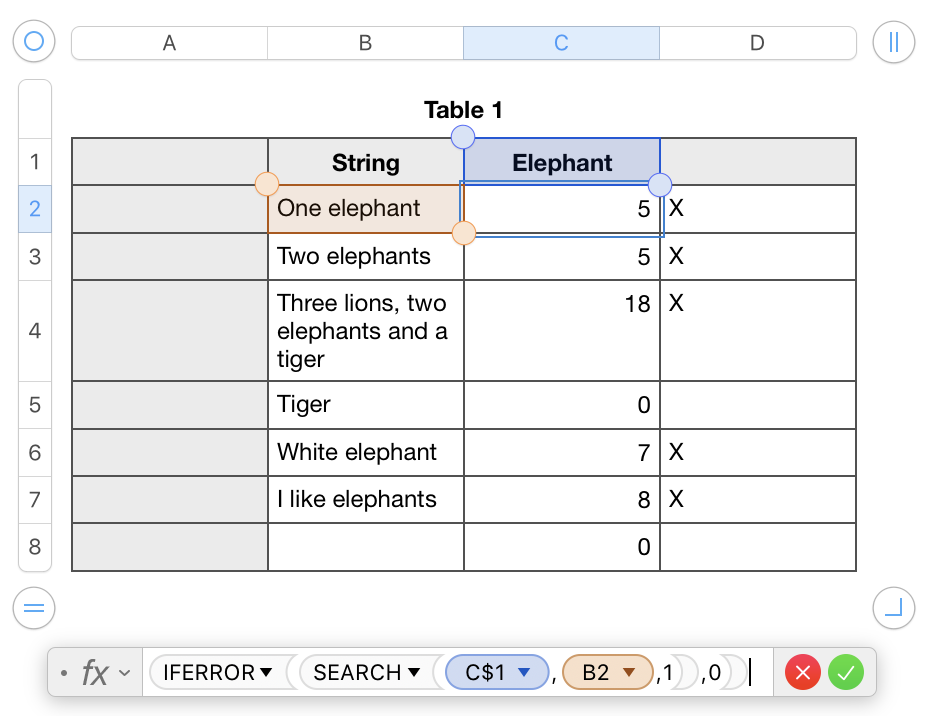Select column D header tab
Image resolution: width=942 pixels, height=716 pixels.
[757, 43]
